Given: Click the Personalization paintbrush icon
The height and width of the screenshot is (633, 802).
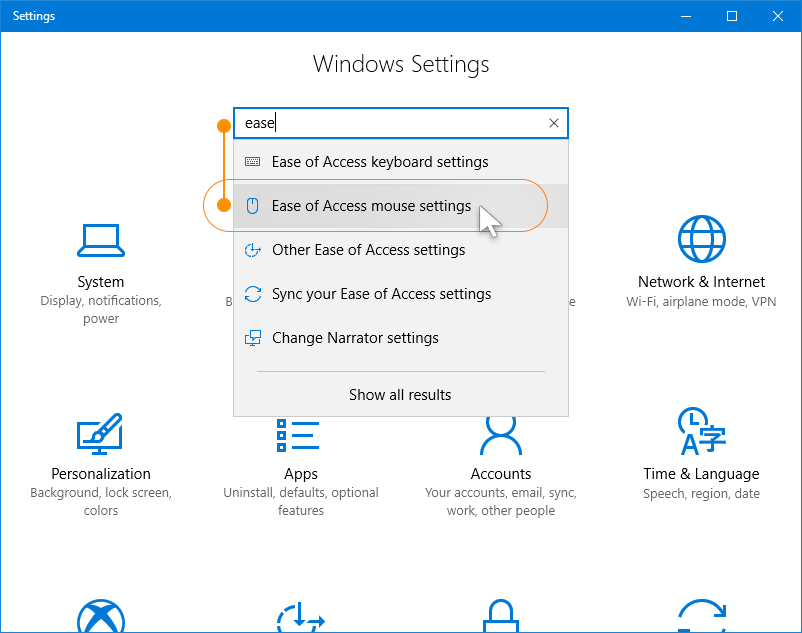Looking at the screenshot, I should [100, 433].
